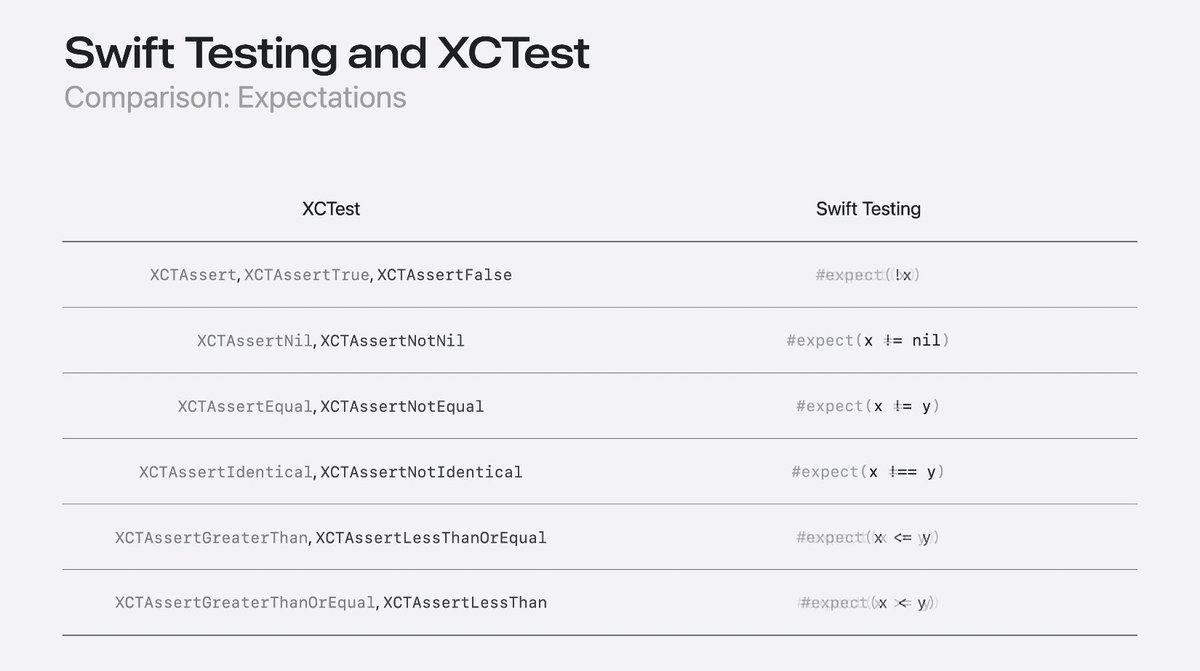This screenshot has width=1200, height=671.
Task: Select XCTAssertLessThanOrEqual text
Action: click(431, 538)
